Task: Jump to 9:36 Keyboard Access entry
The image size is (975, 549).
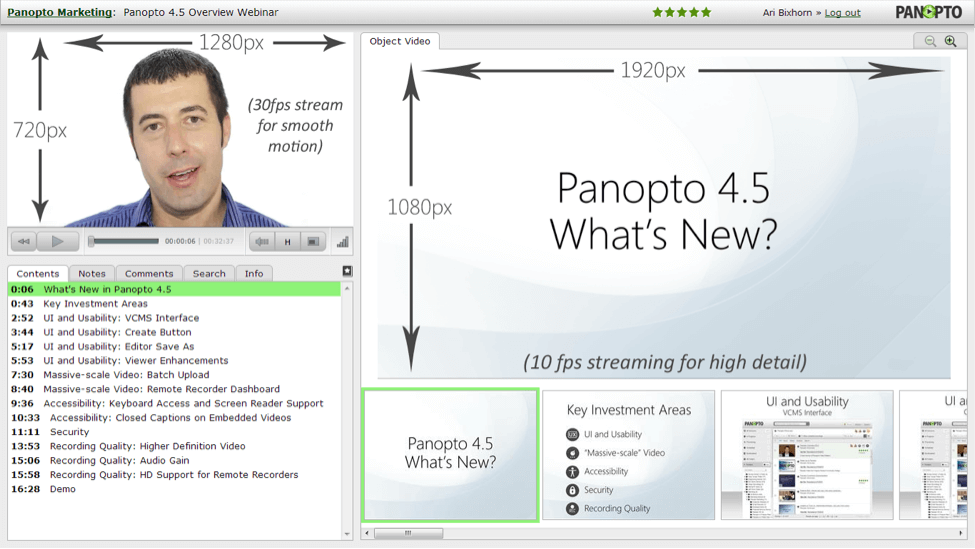Action: [x=174, y=404]
